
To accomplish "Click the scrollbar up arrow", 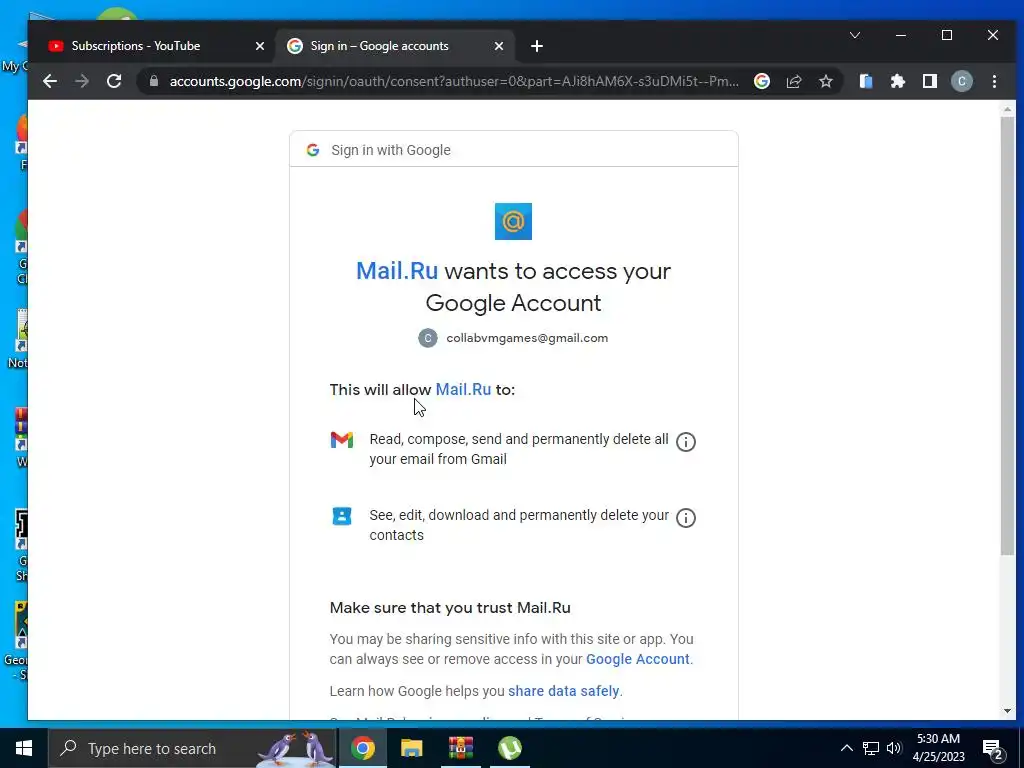I will (x=1007, y=109).
